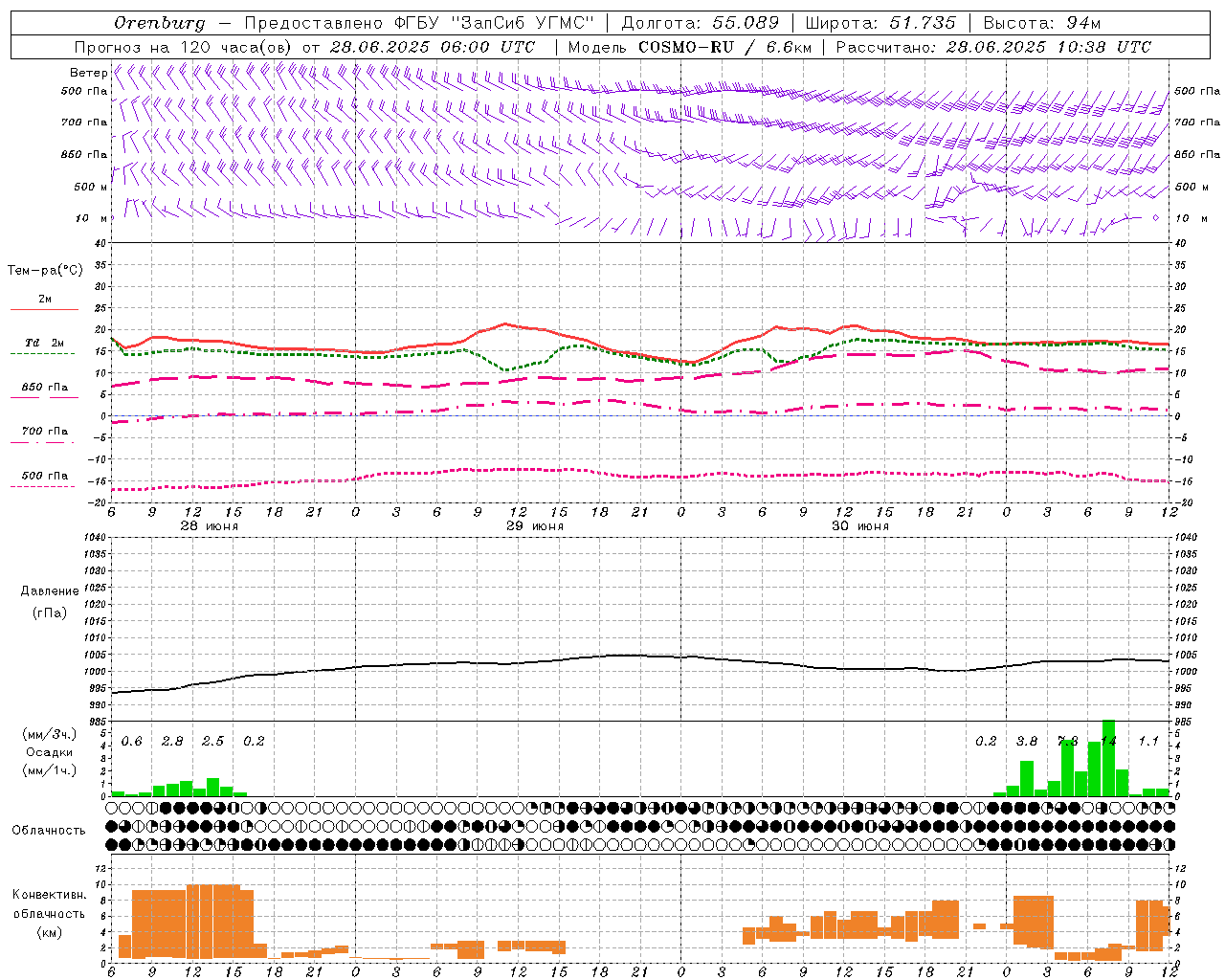Screen dimensions: 1225x980
Task: Click the 3.8 precipitation total
Action: [1026, 742]
